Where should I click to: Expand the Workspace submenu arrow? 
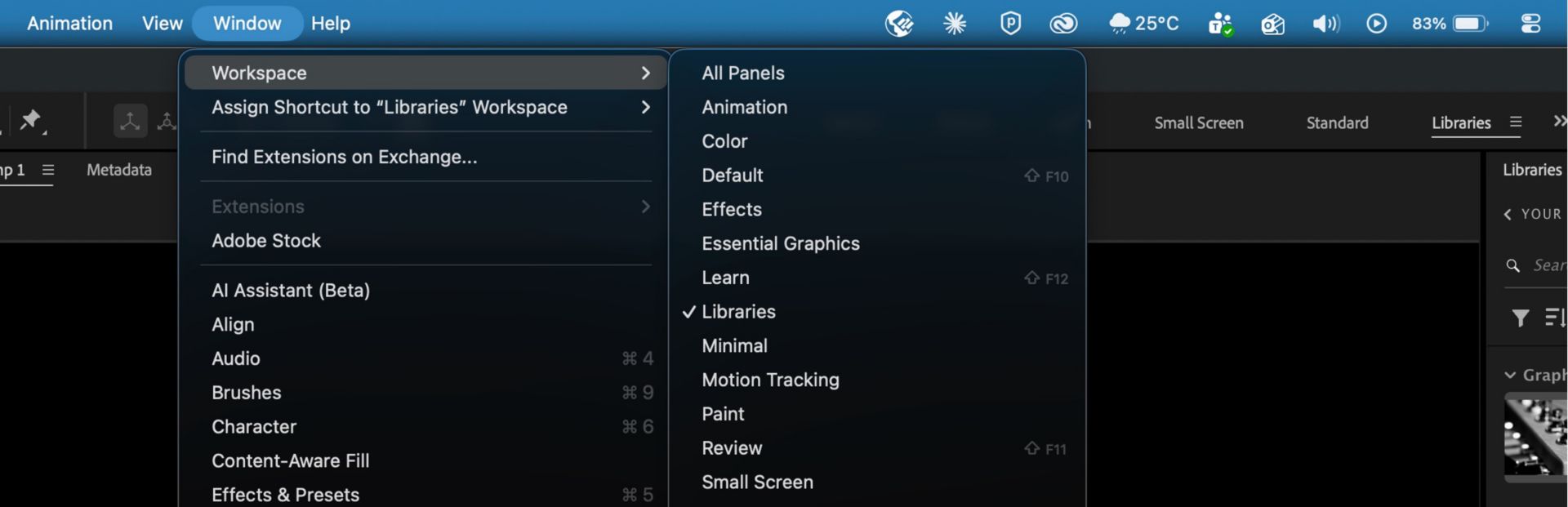[x=645, y=73]
